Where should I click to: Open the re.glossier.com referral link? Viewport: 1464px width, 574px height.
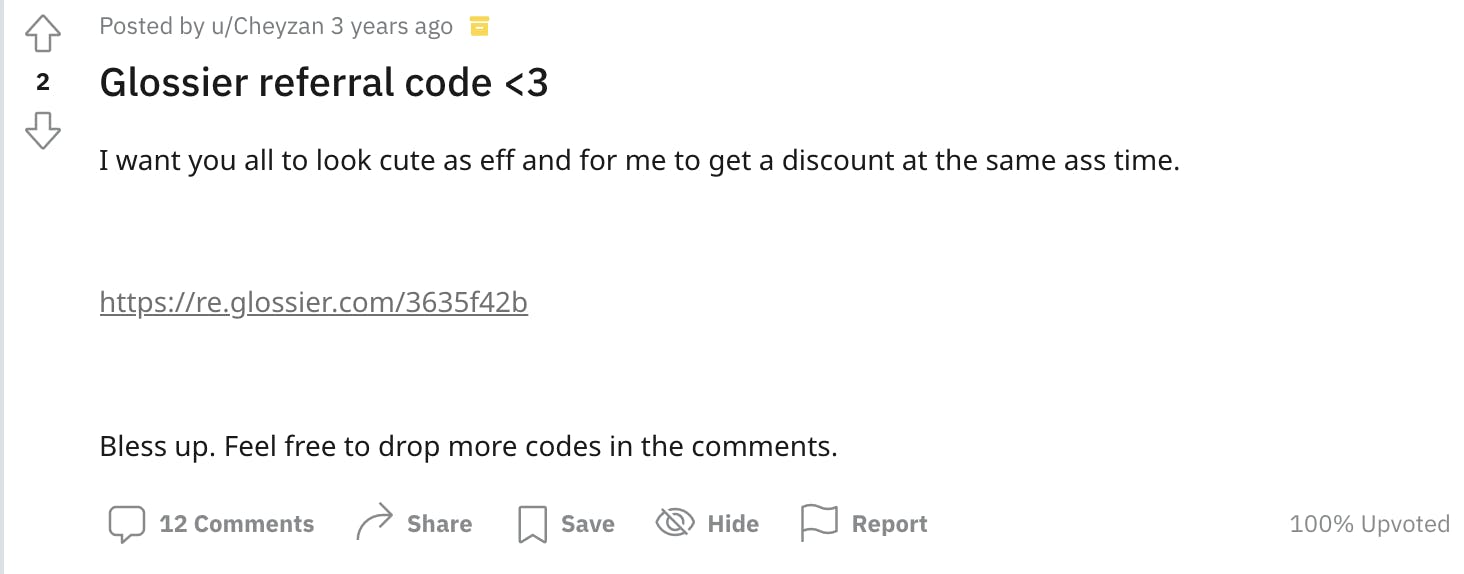click(x=314, y=302)
